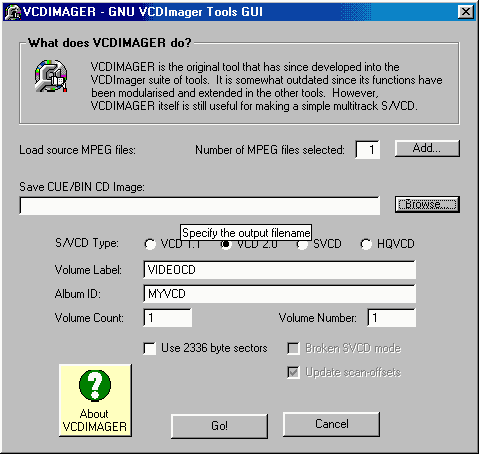The height and width of the screenshot is (454, 479).
Task: Click the 'Volume Label:' text
Action: click(88, 270)
